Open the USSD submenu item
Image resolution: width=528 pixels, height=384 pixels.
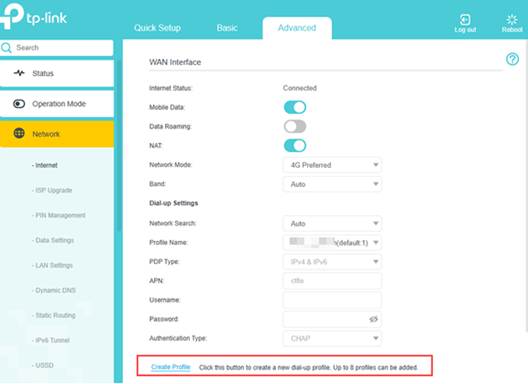coord(43,365)
